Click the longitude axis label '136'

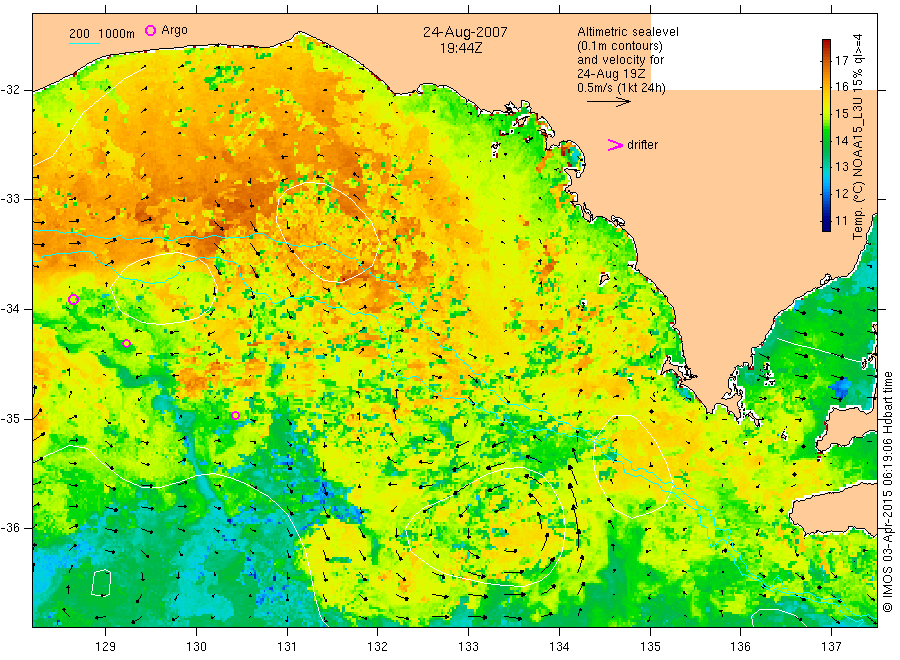click(741, 646)
